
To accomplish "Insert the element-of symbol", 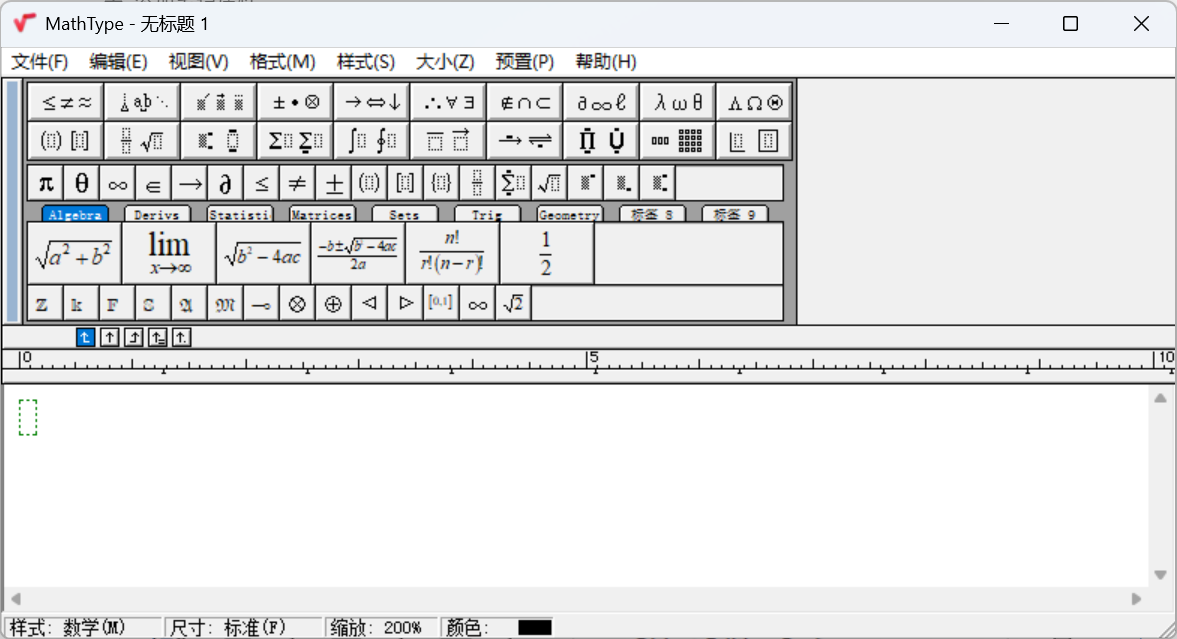I will 153,183.
